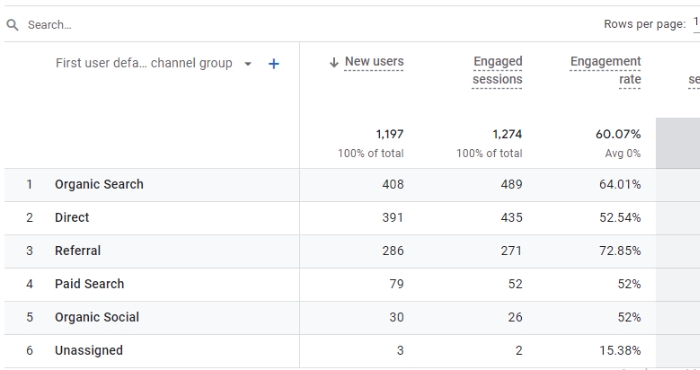This screenshot has width=700, height=370.
Task: Click the average engagement rate 60.07%
Action: point(618,134)
